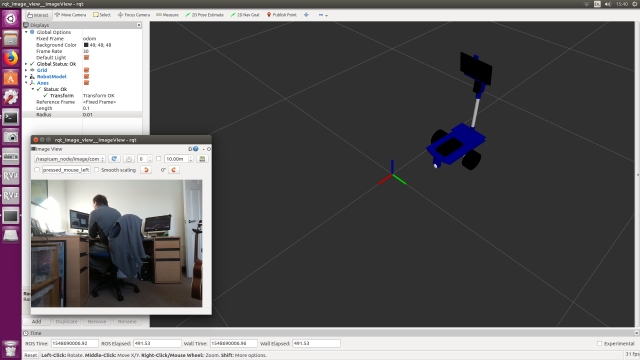Toggle the Grid display checkbox

(x=86, y=70)
